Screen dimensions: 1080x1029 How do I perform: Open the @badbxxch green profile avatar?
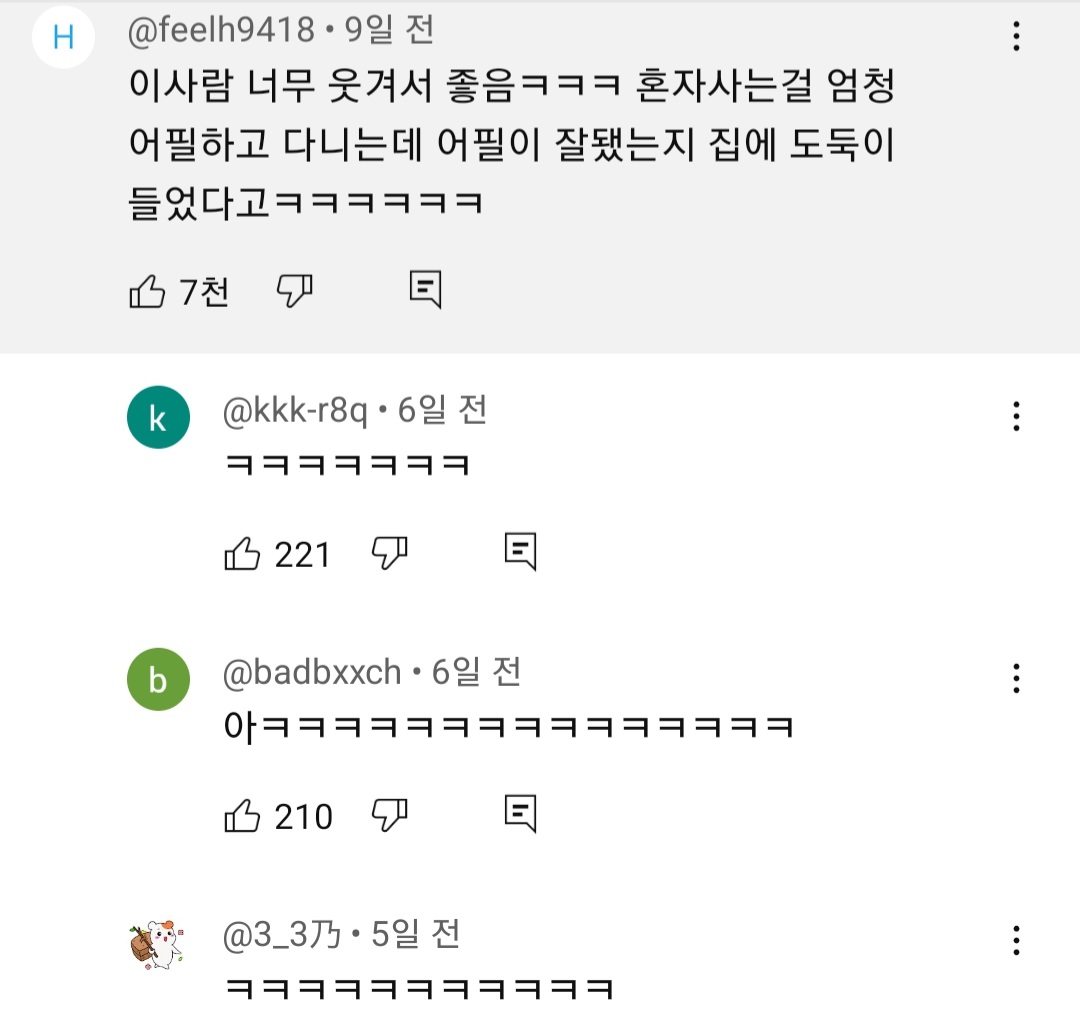tap(158, 680)
